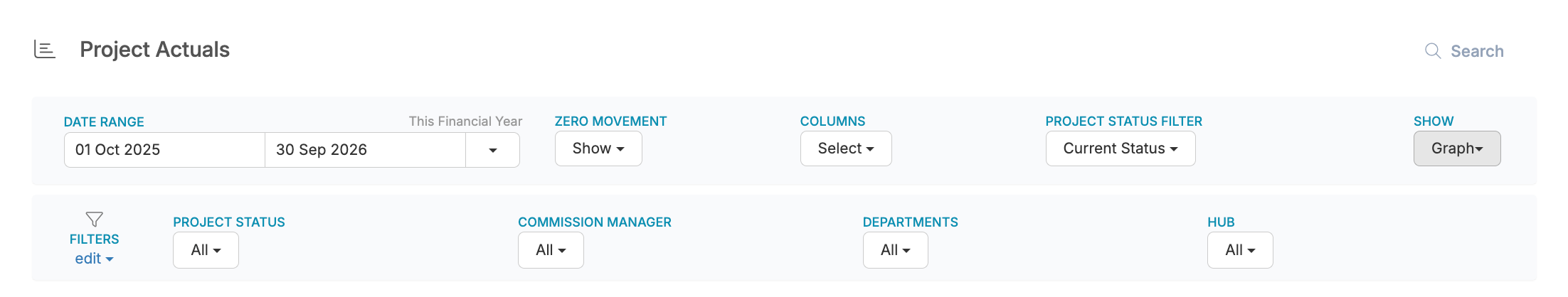Image resolution: width=1568 pixels, height=297 pixels.
Task: Open the Departments All dropdown
Action: click(896, 250)
